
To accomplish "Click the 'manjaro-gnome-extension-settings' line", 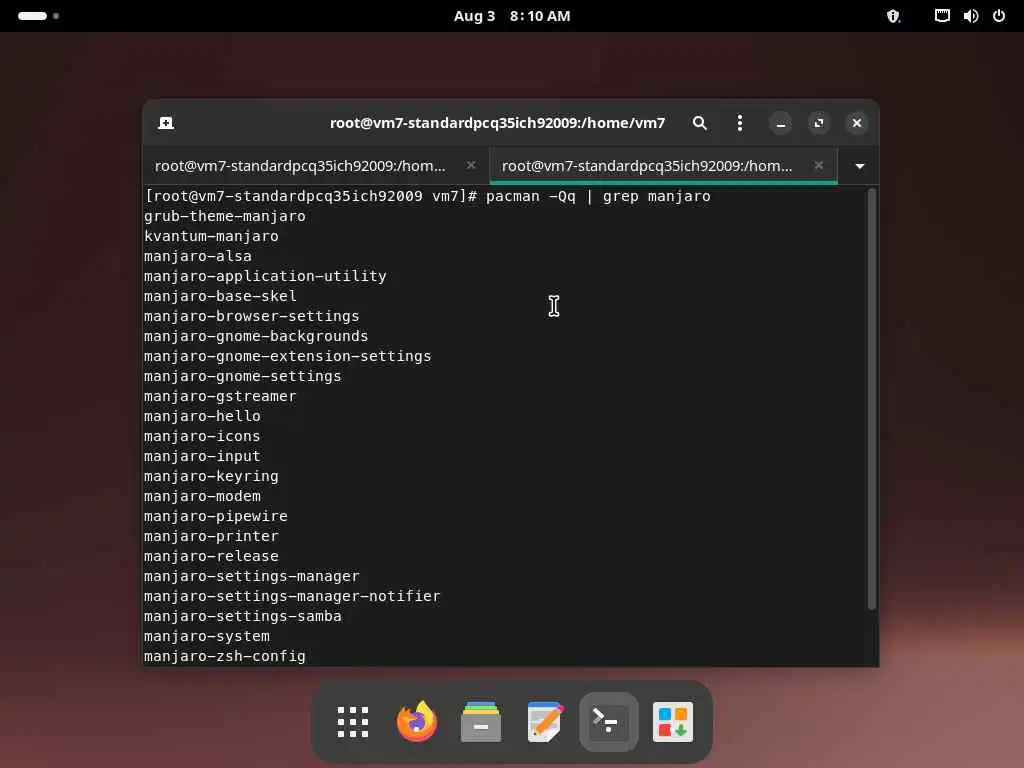I will click(x=287, y=356).
